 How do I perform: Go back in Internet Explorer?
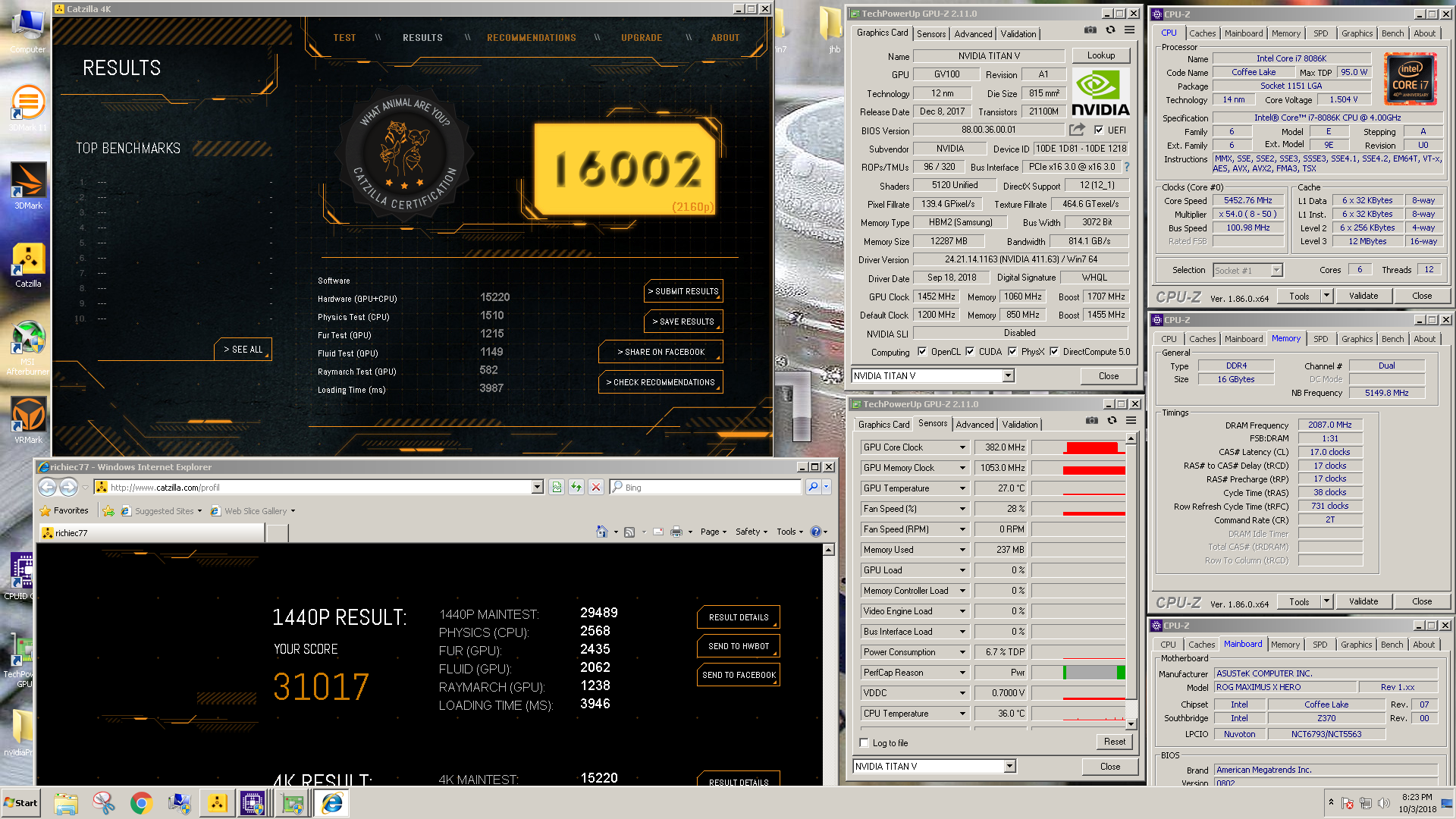tap(47, 487)
